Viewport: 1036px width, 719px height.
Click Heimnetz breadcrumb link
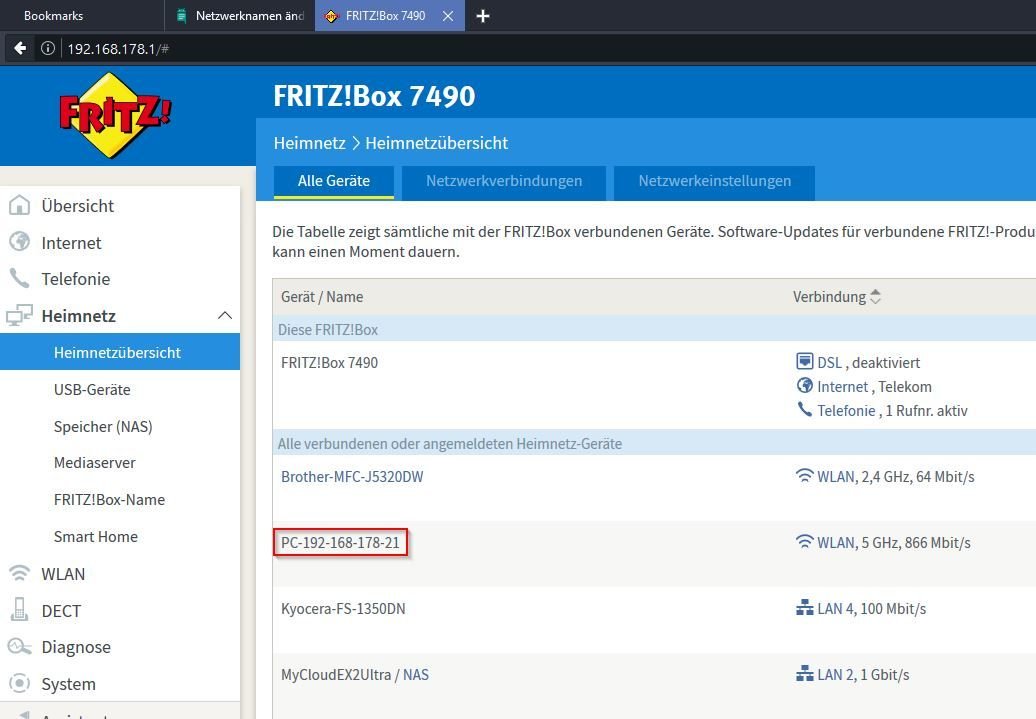(x=309, y=143)
